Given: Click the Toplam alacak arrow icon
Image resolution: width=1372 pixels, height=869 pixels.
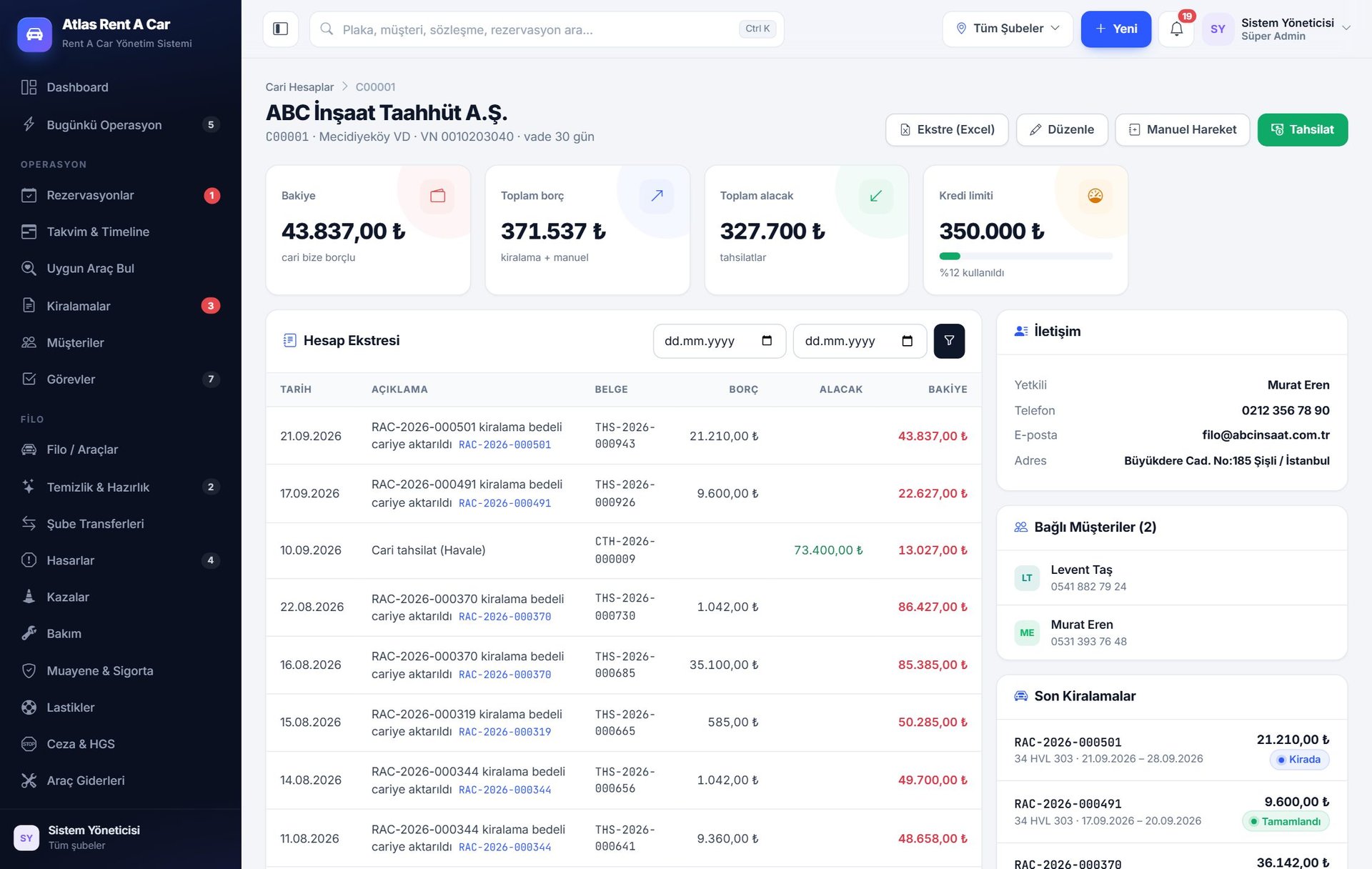Looking at the screenshot, I should 875,196.
